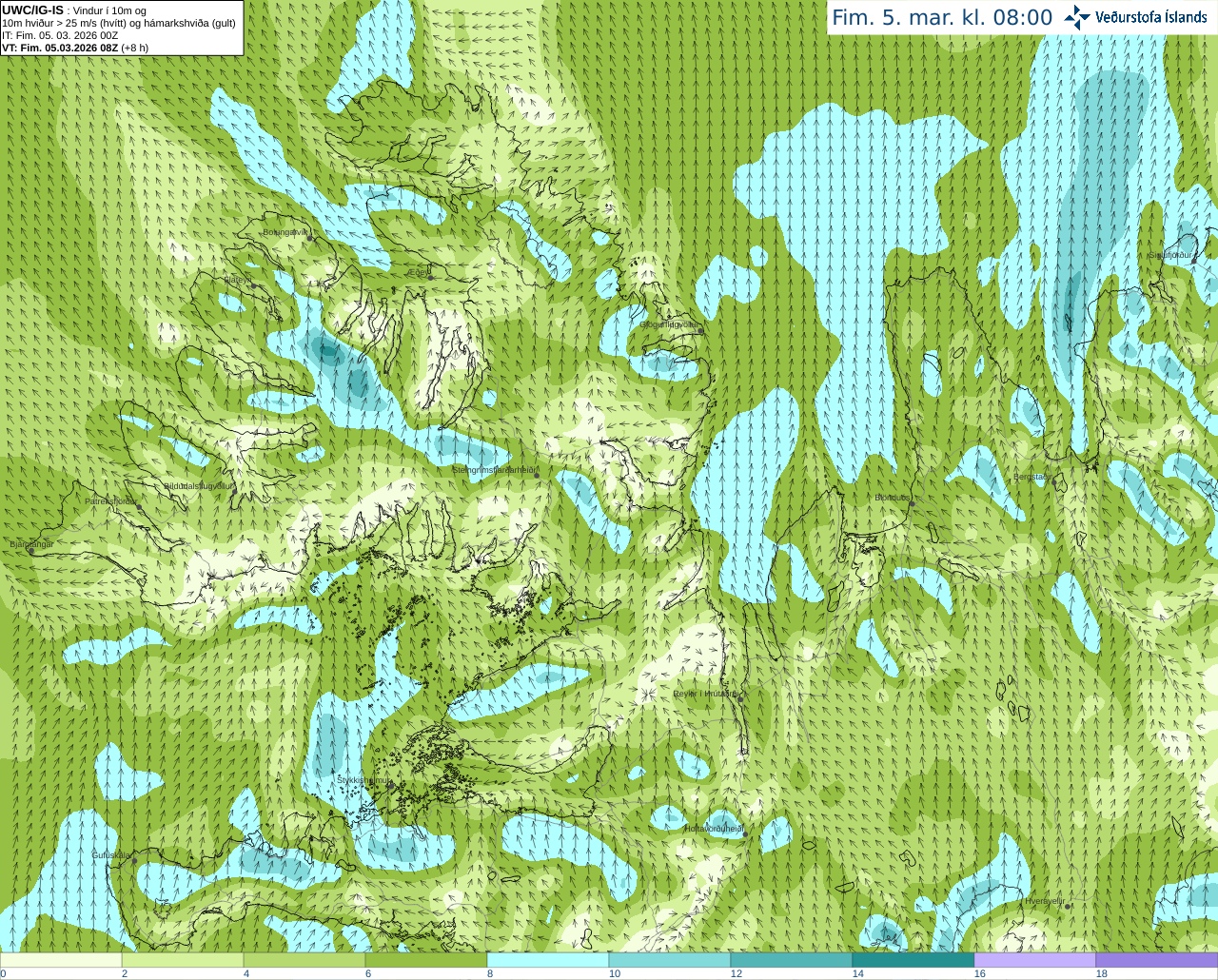Viewport: 1218px width, 980px height.
Task: Select the Flateyri station label
Action: click(x=237, y=280)
